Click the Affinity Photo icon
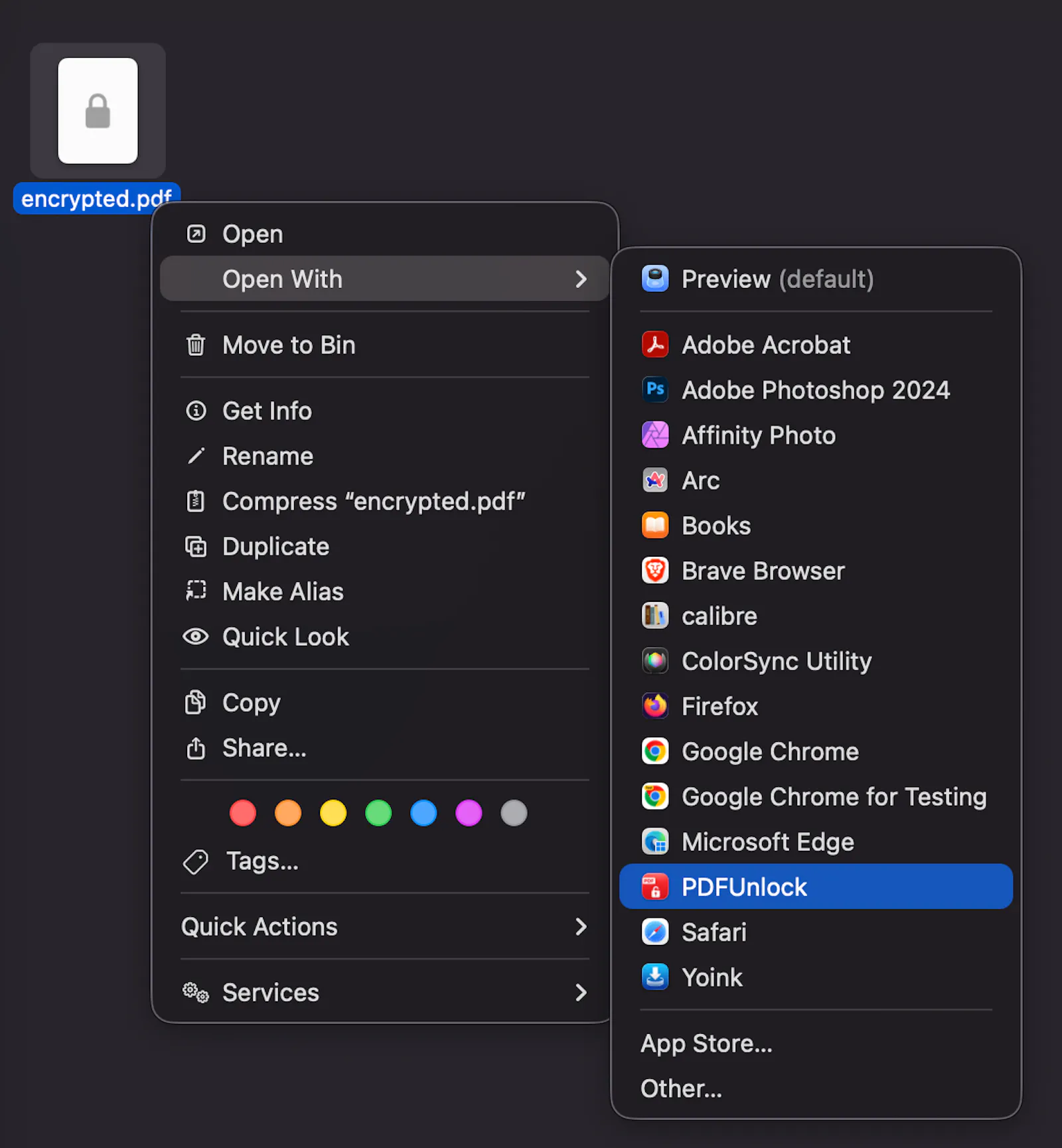Screen dimensions: 1062x1148 [655, 435]
